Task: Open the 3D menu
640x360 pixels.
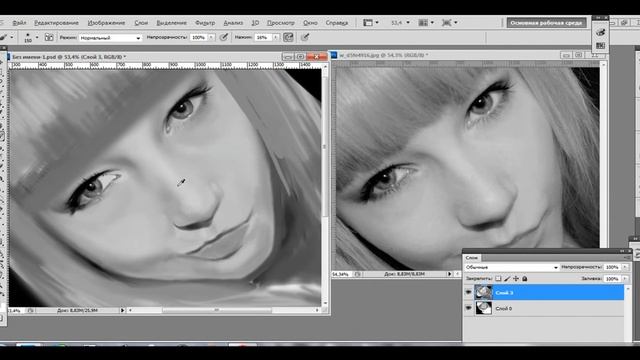Action: [256, 23]
